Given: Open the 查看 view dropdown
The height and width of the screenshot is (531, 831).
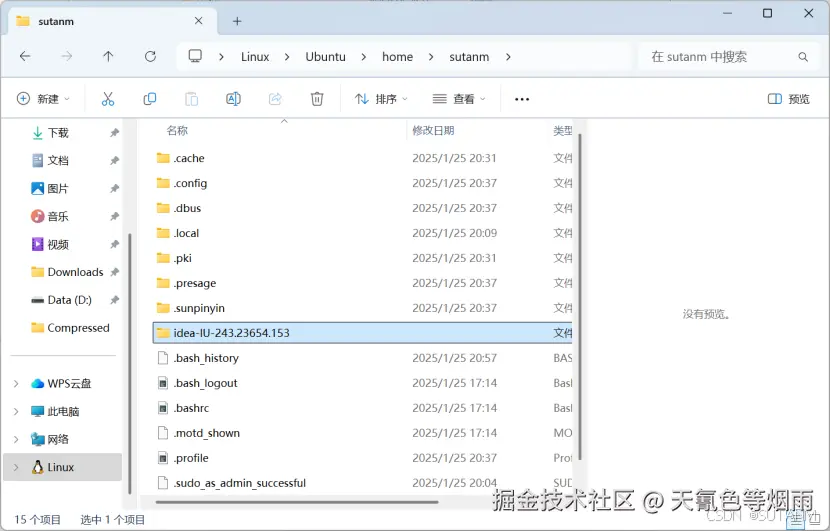Looking at the screenshot, I should tap(459, 99).
